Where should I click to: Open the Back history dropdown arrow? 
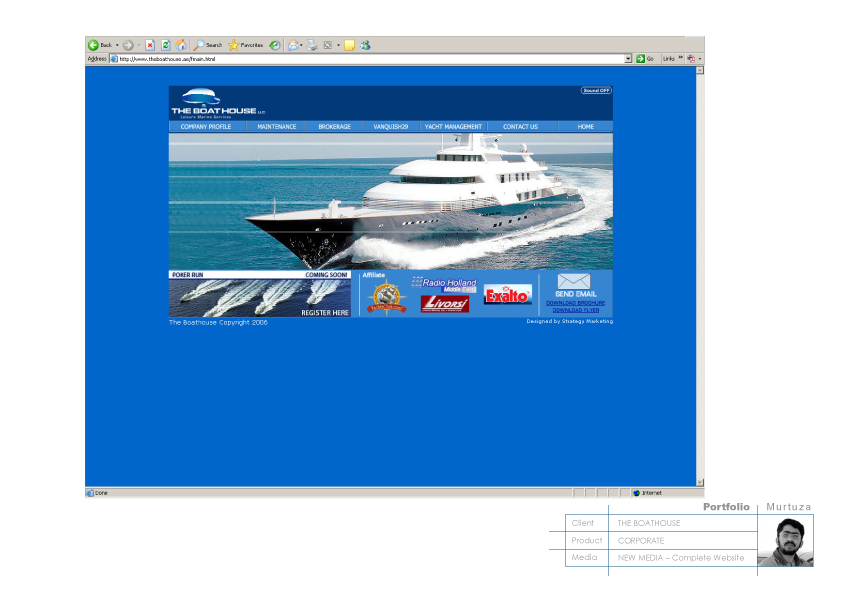point(117,45)
